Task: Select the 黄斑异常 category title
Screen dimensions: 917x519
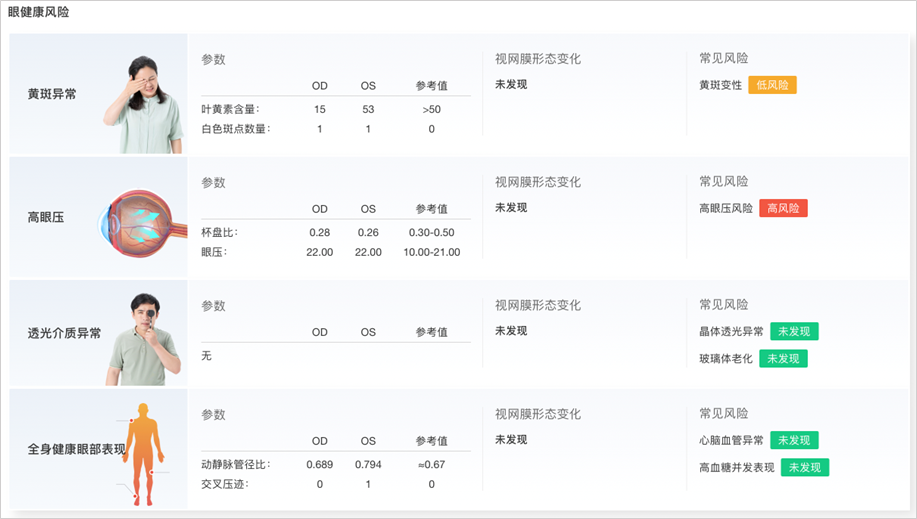Action: coord(52,94)
